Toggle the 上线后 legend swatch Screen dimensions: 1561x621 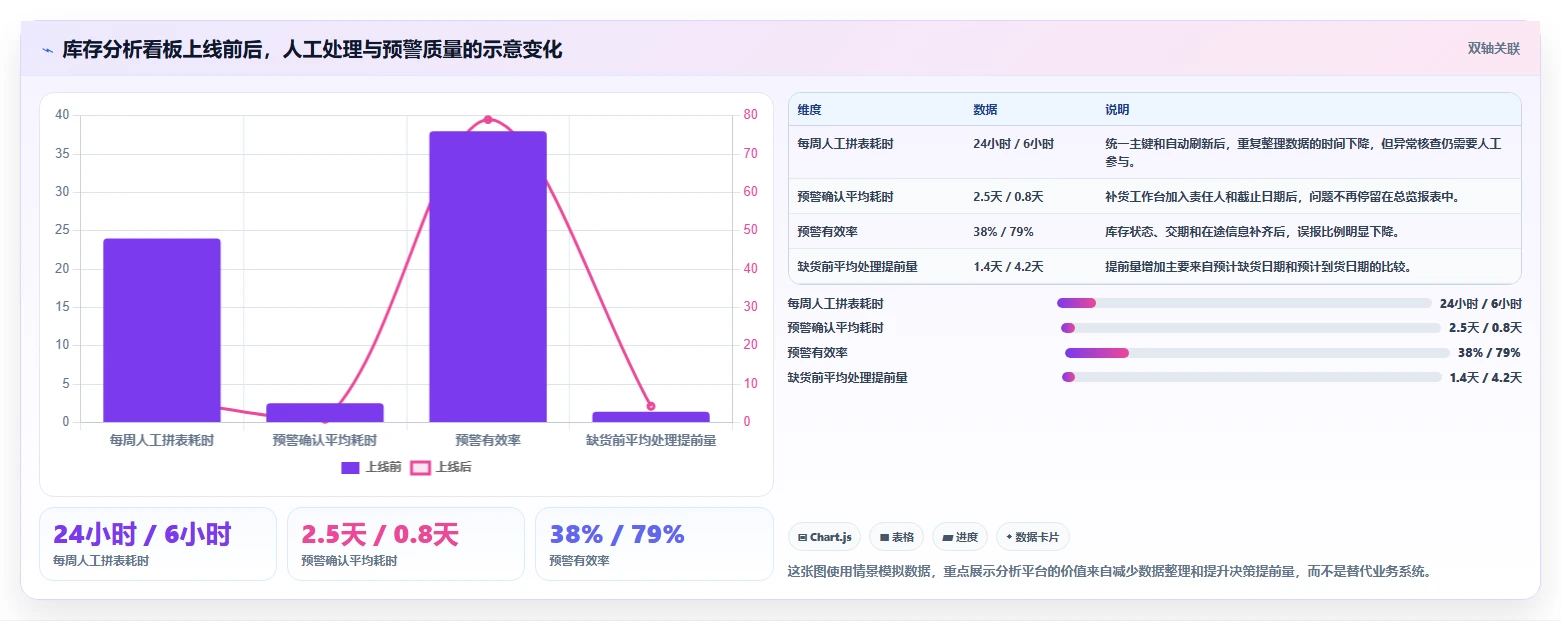(x=421, y=467)
